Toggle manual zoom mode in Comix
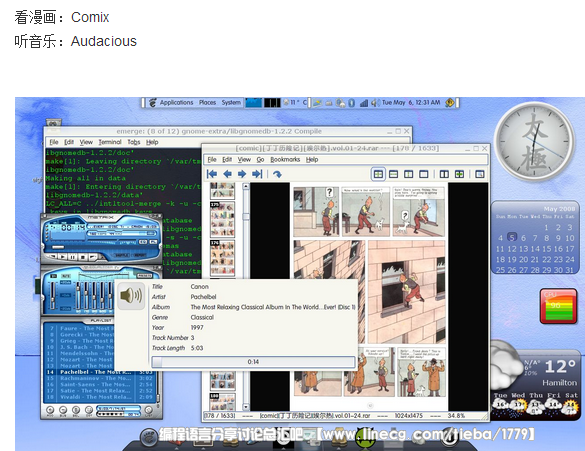 (x=423, y=174)
